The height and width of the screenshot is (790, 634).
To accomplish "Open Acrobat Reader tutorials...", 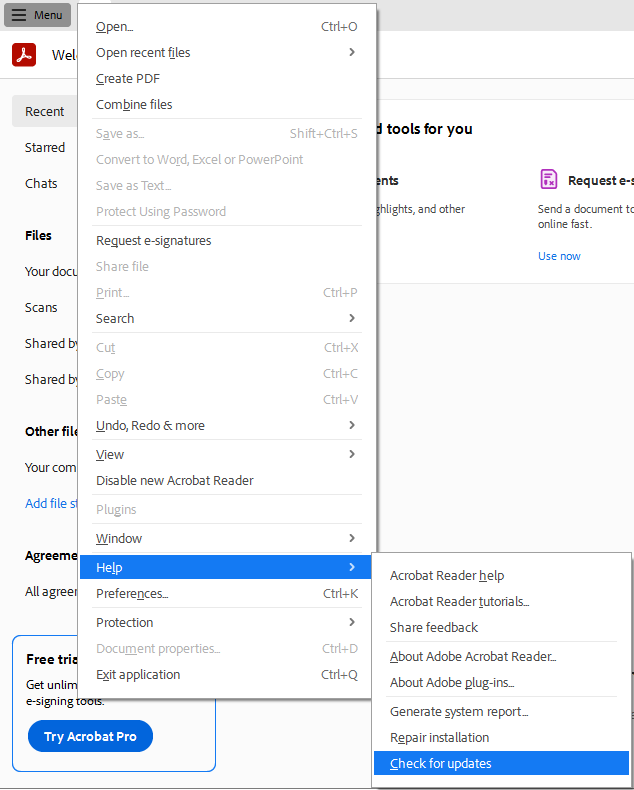I will (x=501, y=602).
